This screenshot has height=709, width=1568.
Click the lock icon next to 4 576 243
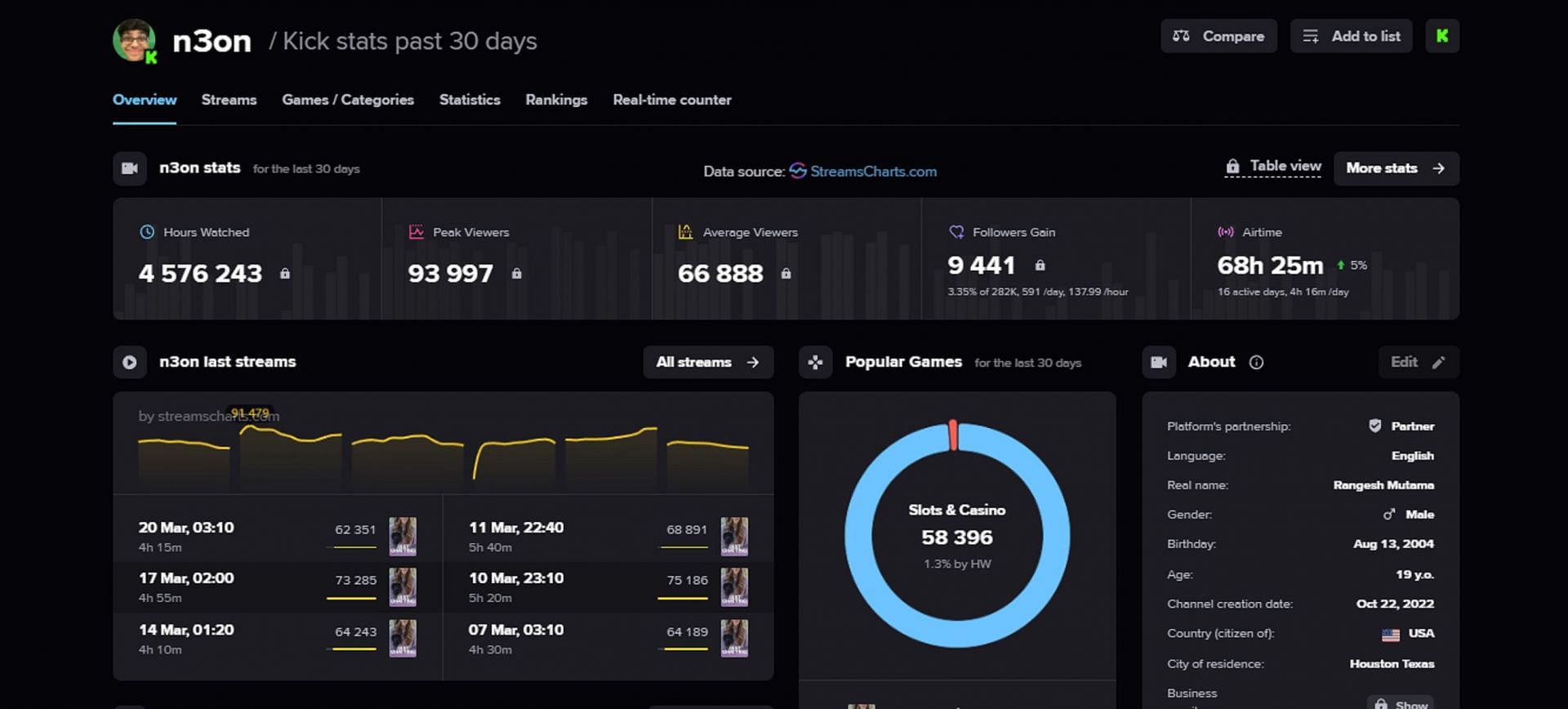pyautogui.click(x=285, y=274)
